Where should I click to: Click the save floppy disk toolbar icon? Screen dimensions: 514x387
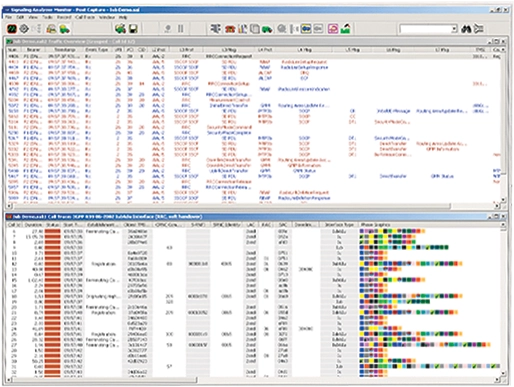coord(133,29)
